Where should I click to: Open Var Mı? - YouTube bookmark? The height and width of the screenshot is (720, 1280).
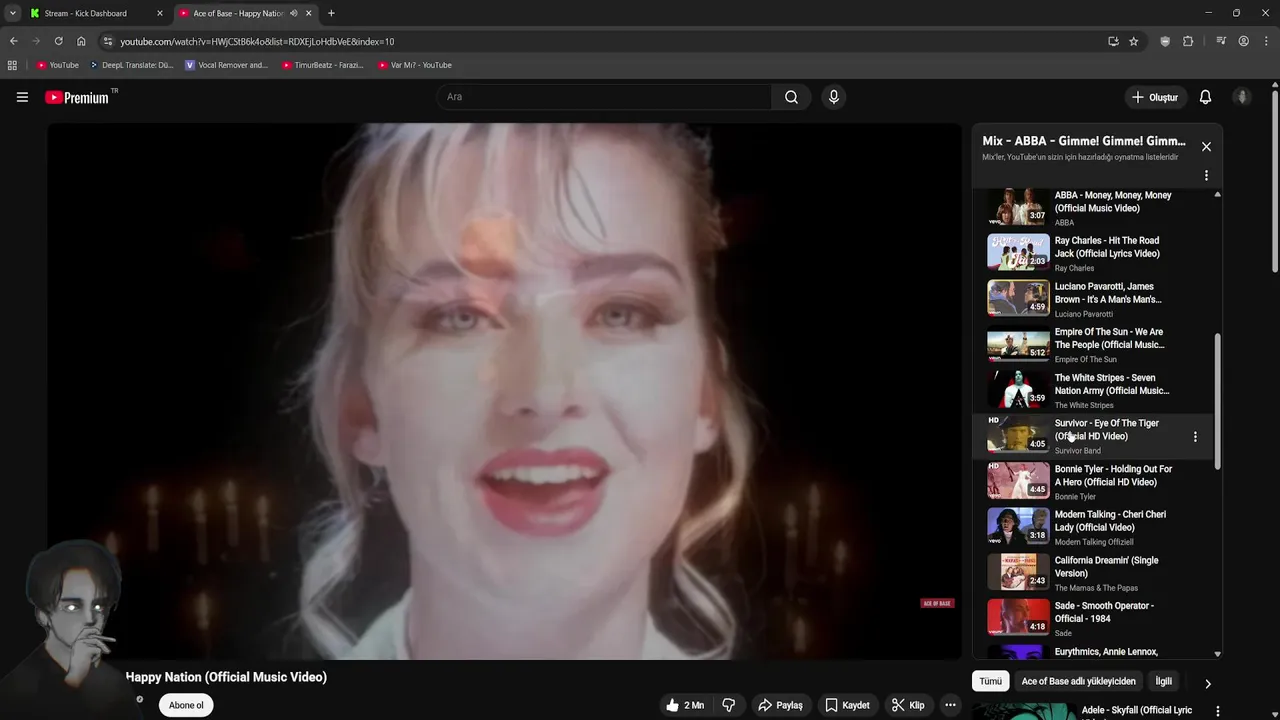[x=414, y=65]
